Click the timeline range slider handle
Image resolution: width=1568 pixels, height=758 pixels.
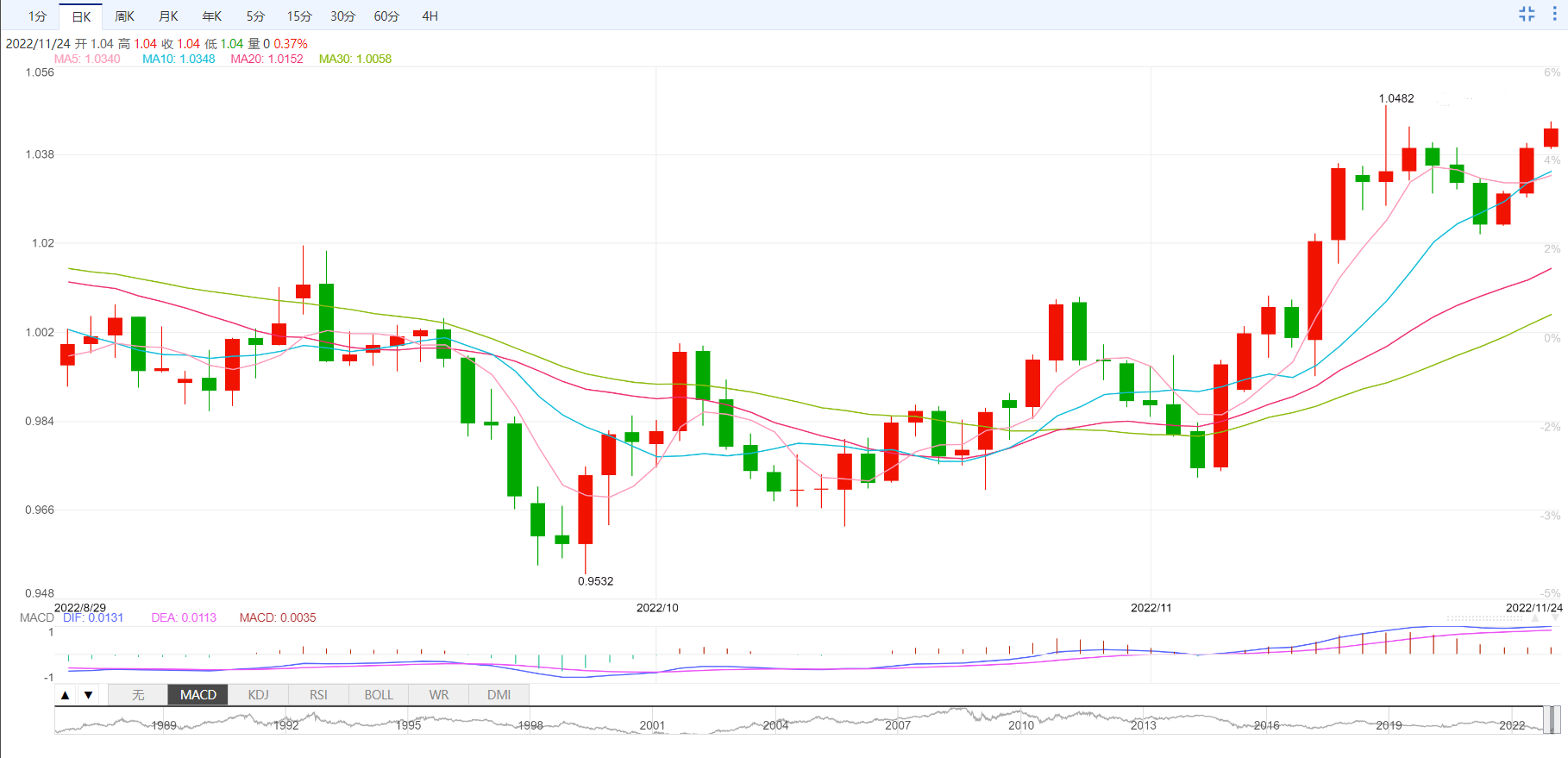coord(1552,719)
